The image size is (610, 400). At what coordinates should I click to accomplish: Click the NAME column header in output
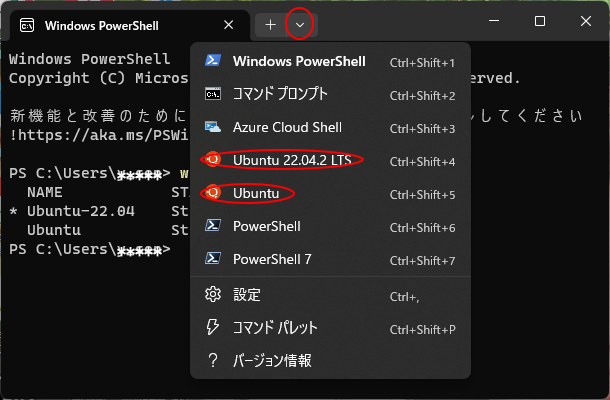click(x=45, y=192)
